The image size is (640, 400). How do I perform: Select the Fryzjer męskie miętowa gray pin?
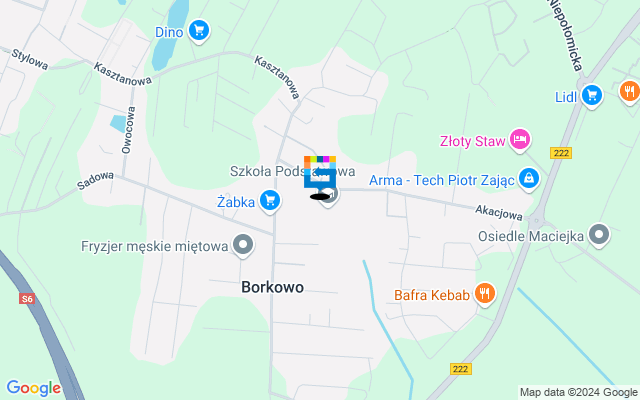[x=243, y=246]
